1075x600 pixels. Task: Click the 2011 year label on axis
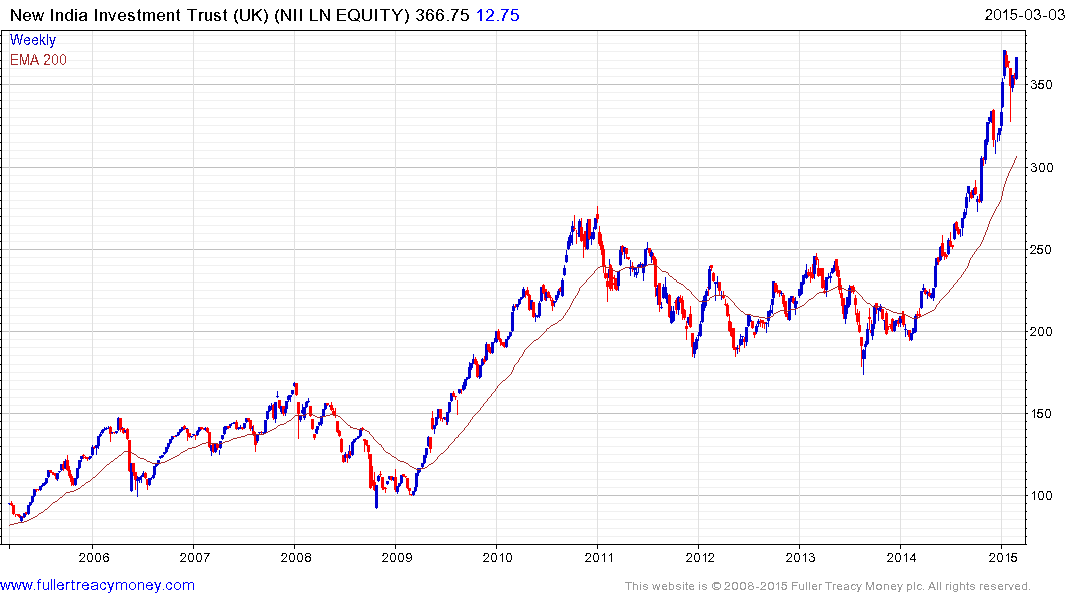coord(599,557)
